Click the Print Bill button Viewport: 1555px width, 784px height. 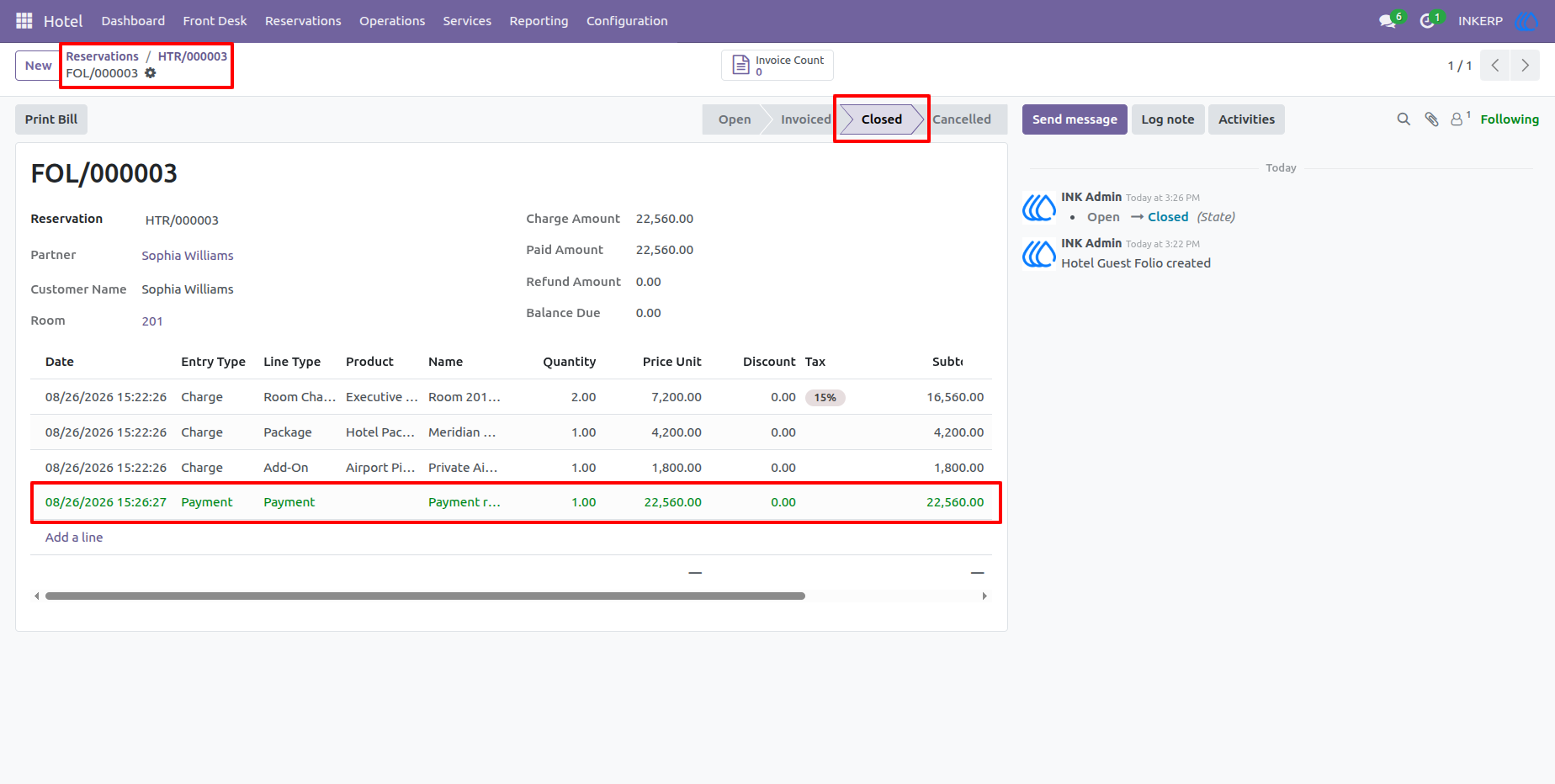pos(51,119)
